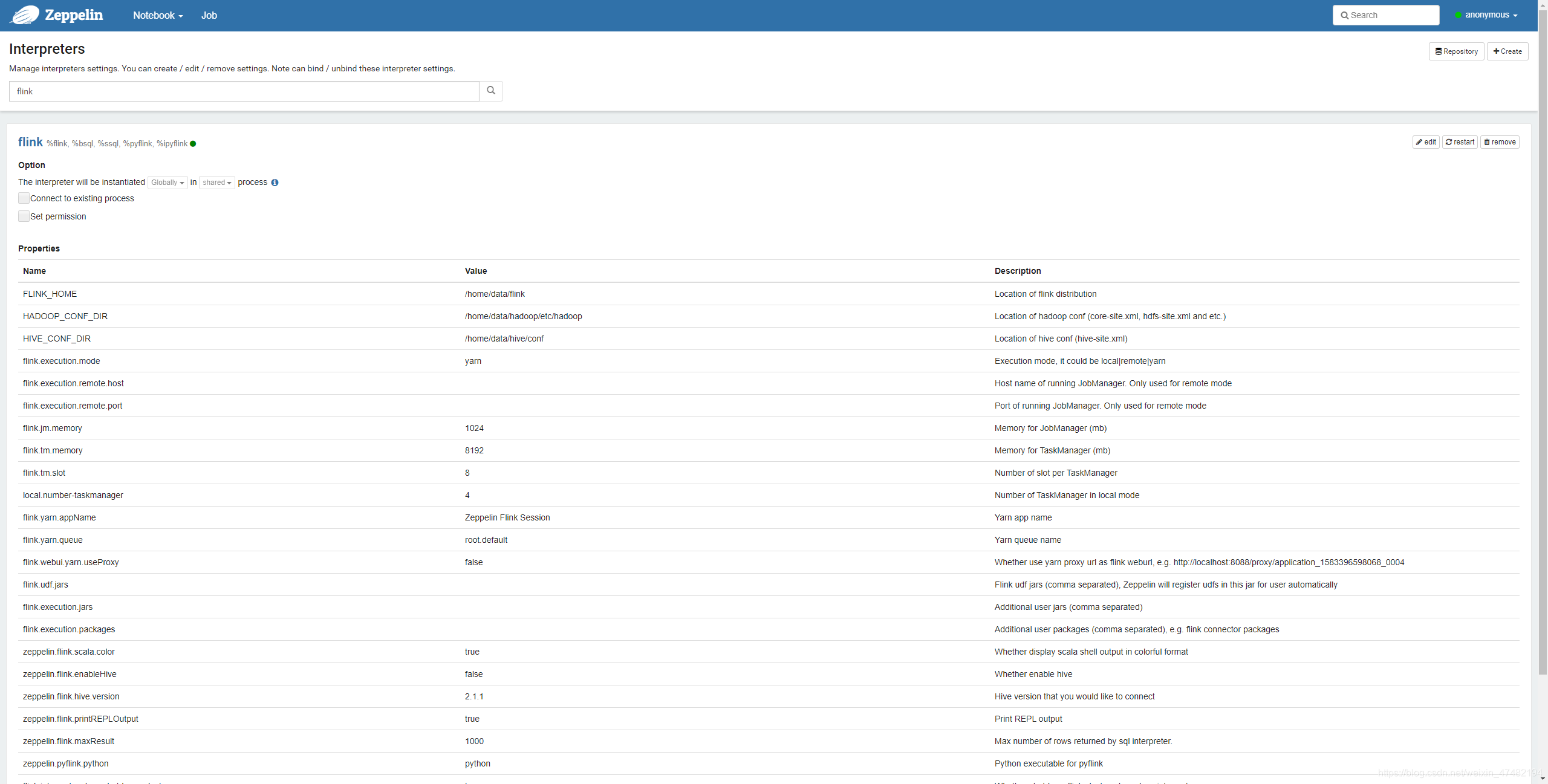Select value /home/data/hadoop/etc/hadoop
Viewport: 1548px width, 784px height.
(524, 316)
